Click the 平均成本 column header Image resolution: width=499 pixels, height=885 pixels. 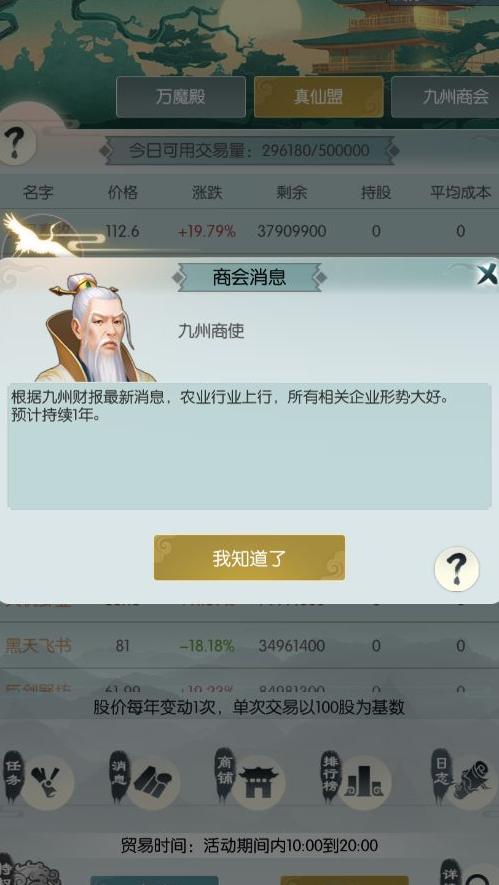pos(461,192)
